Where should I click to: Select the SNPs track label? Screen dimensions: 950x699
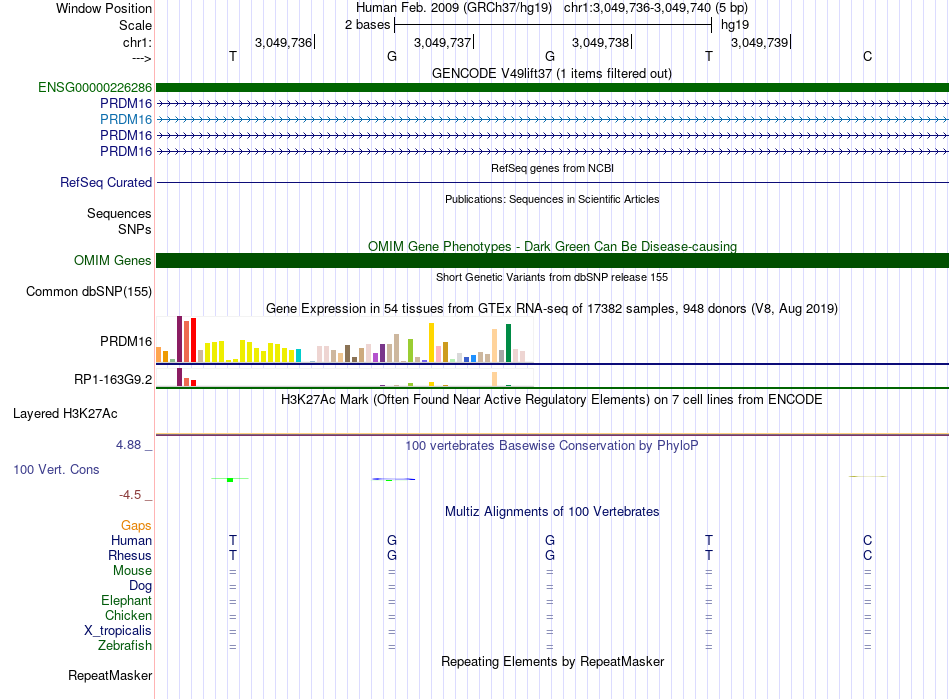click(x=135, y=229)
